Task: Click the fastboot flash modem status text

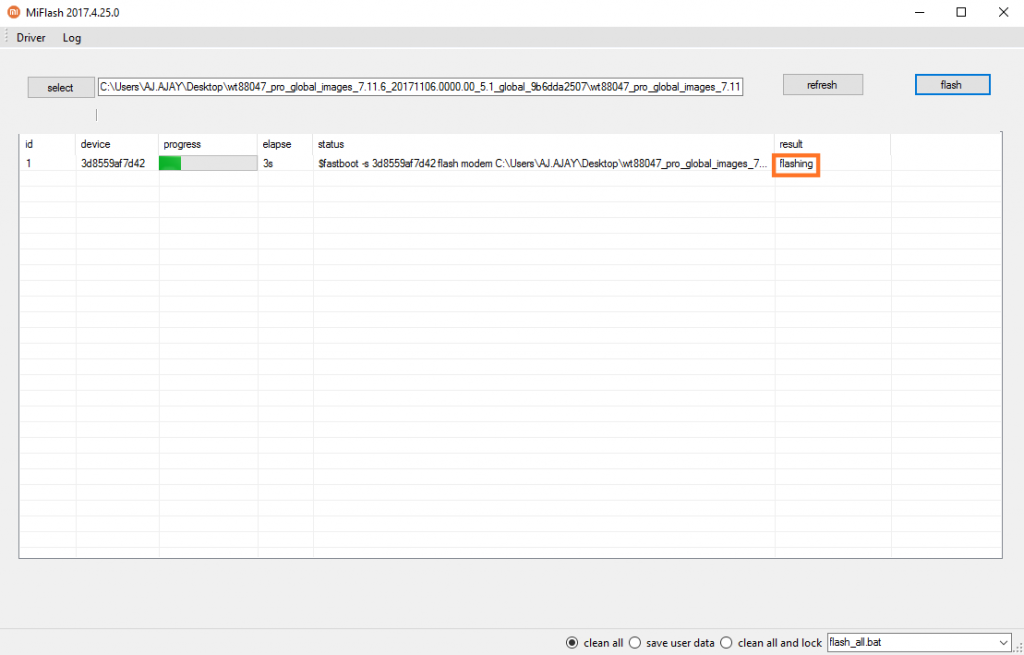Action: 543,164
